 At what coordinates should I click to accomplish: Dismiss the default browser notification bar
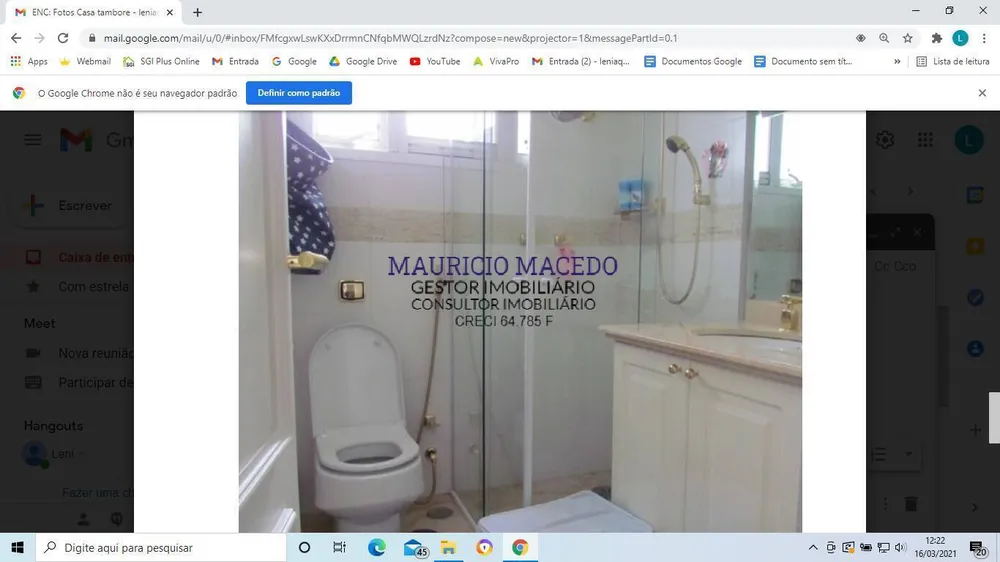pos(982,93)
